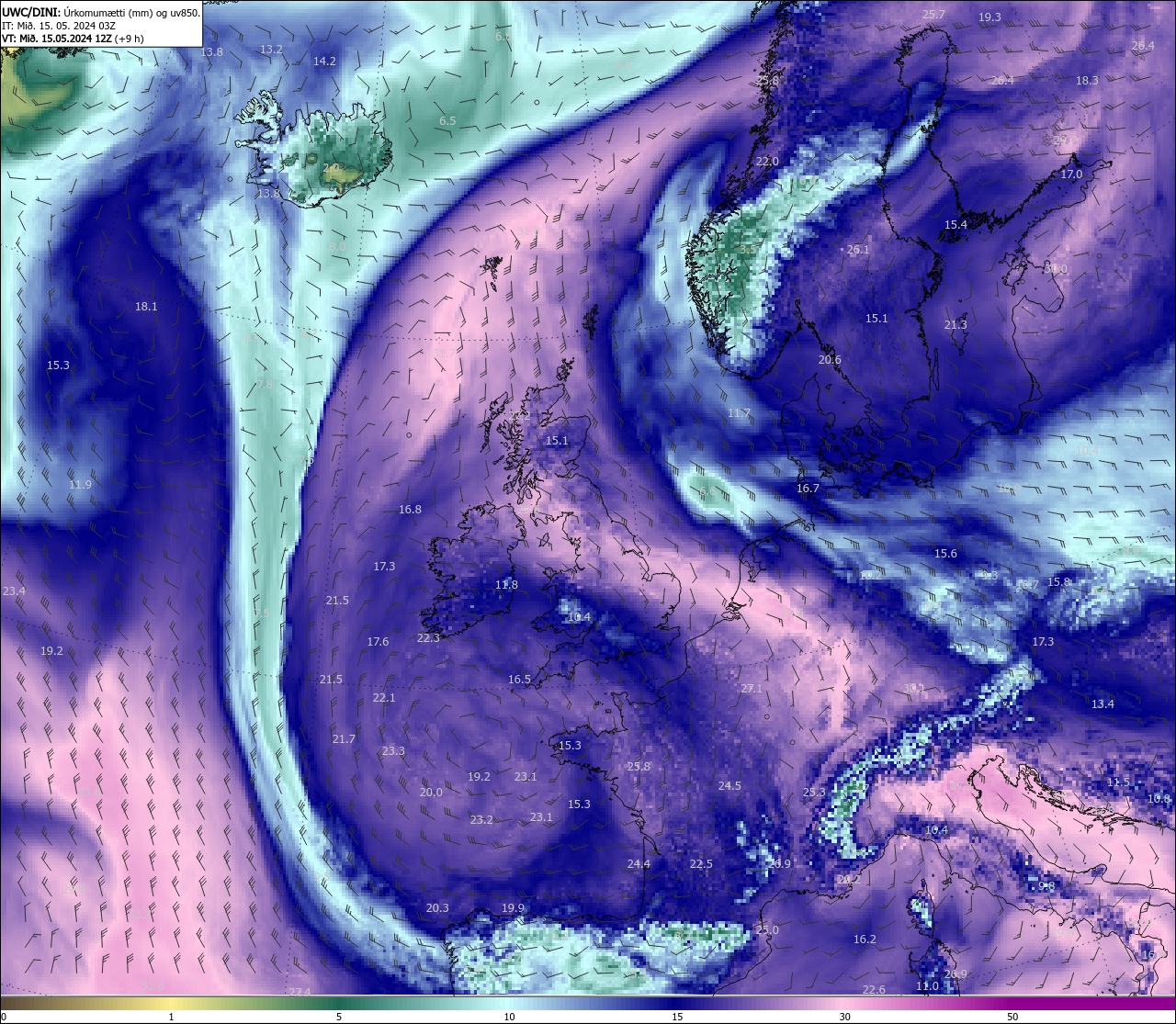
Task: Click the legend label '1'
Action: coord(172,1017)
